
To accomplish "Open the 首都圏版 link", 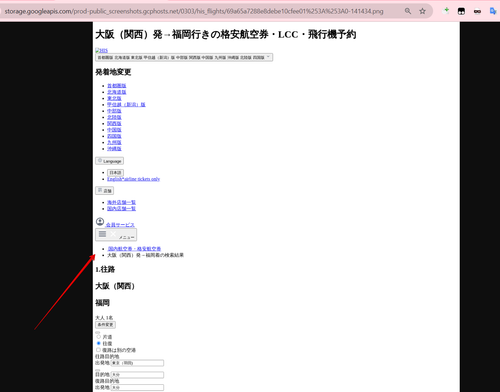I will pyautogui.click(x=117, y=86).
